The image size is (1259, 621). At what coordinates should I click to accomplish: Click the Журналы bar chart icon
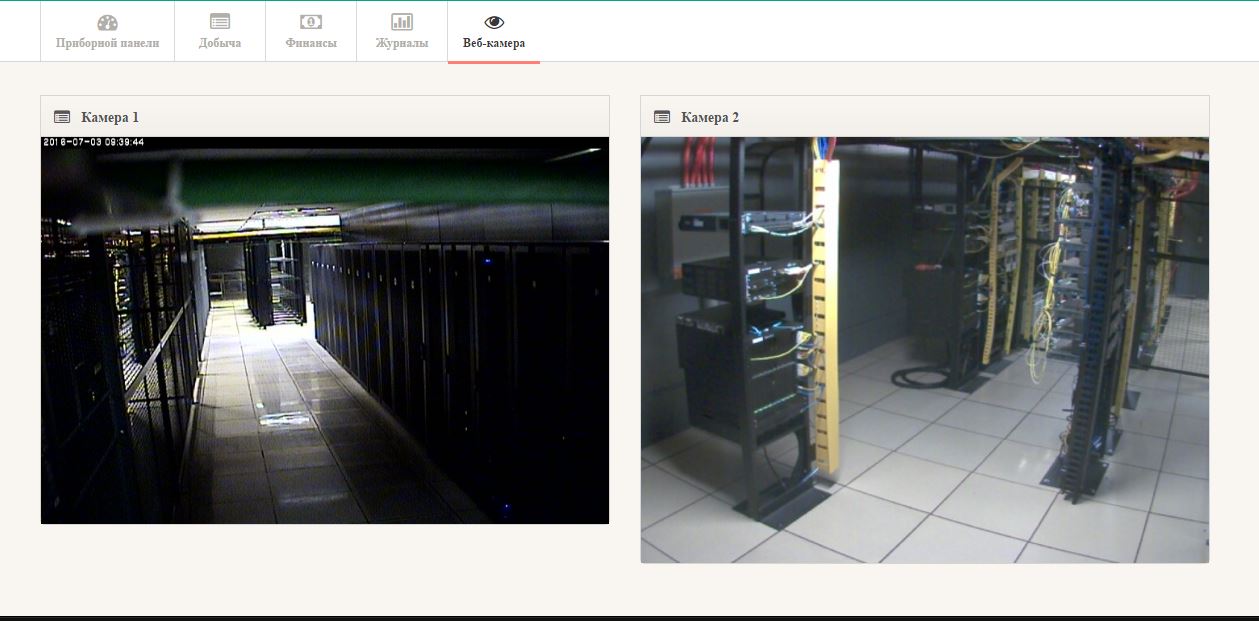click(x=402, y=22)
